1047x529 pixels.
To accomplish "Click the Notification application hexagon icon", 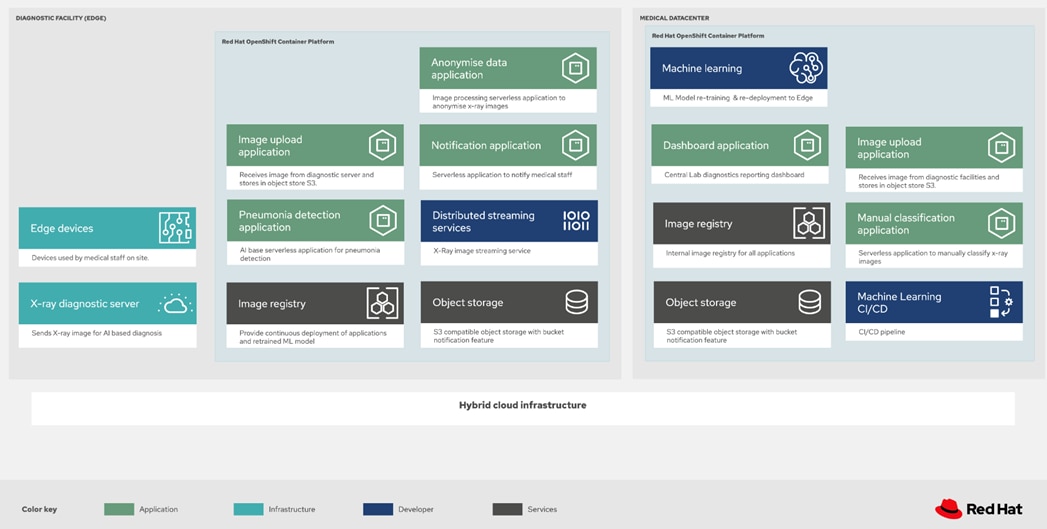I will (x=575, y=145).
